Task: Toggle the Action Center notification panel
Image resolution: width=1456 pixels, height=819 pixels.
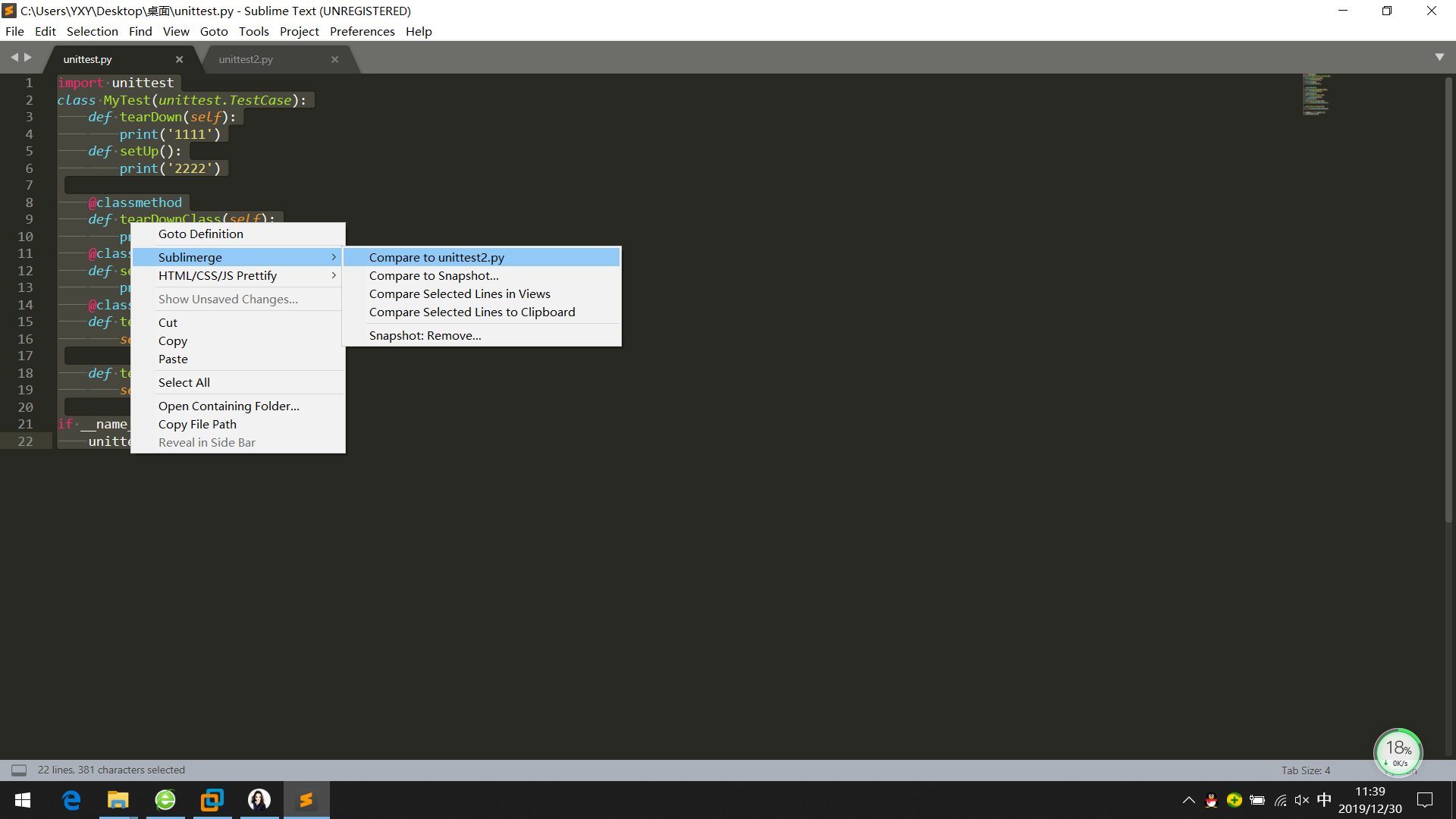Action: 1425,800
